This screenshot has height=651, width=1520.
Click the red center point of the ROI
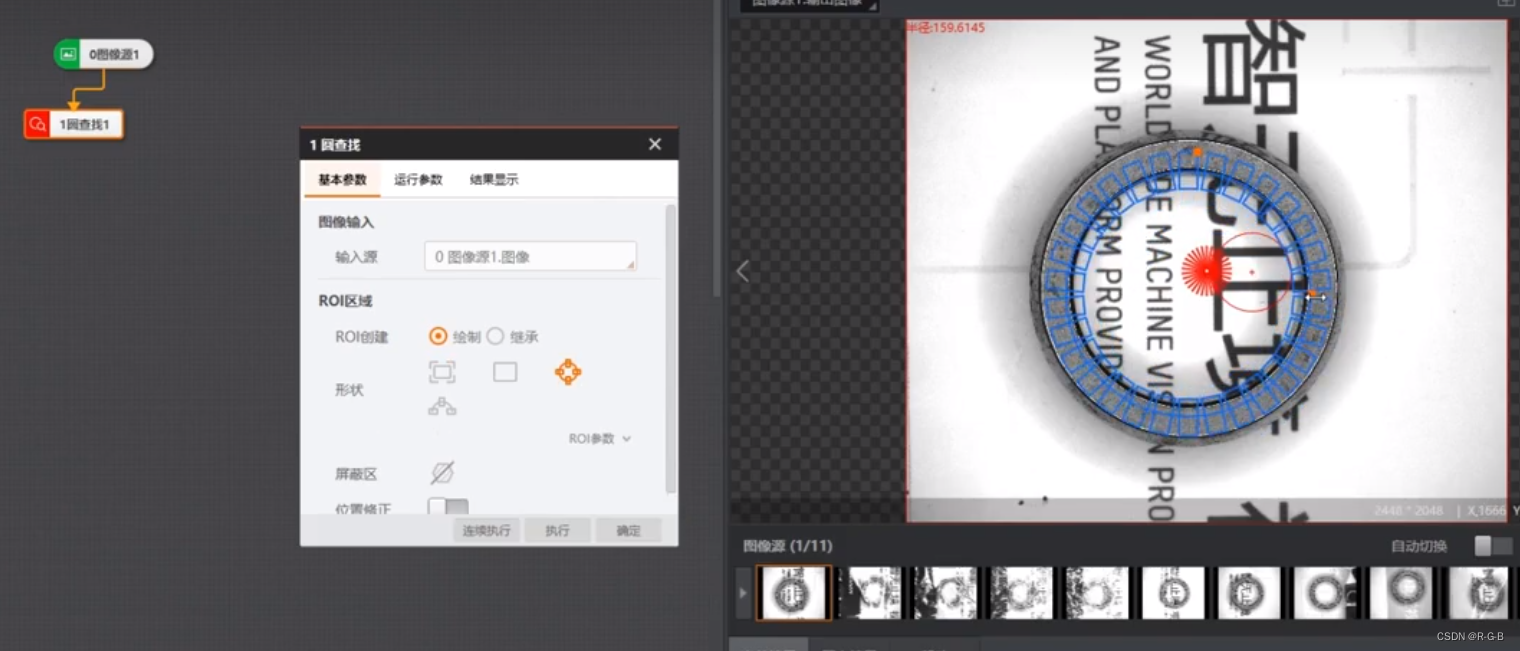1208,271
